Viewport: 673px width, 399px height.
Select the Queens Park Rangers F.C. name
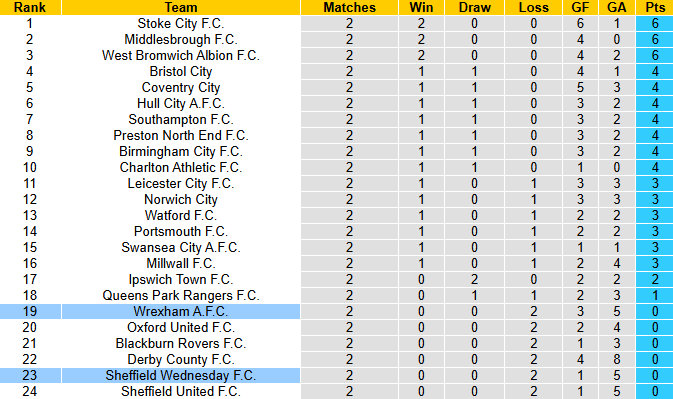click(181, 296)
